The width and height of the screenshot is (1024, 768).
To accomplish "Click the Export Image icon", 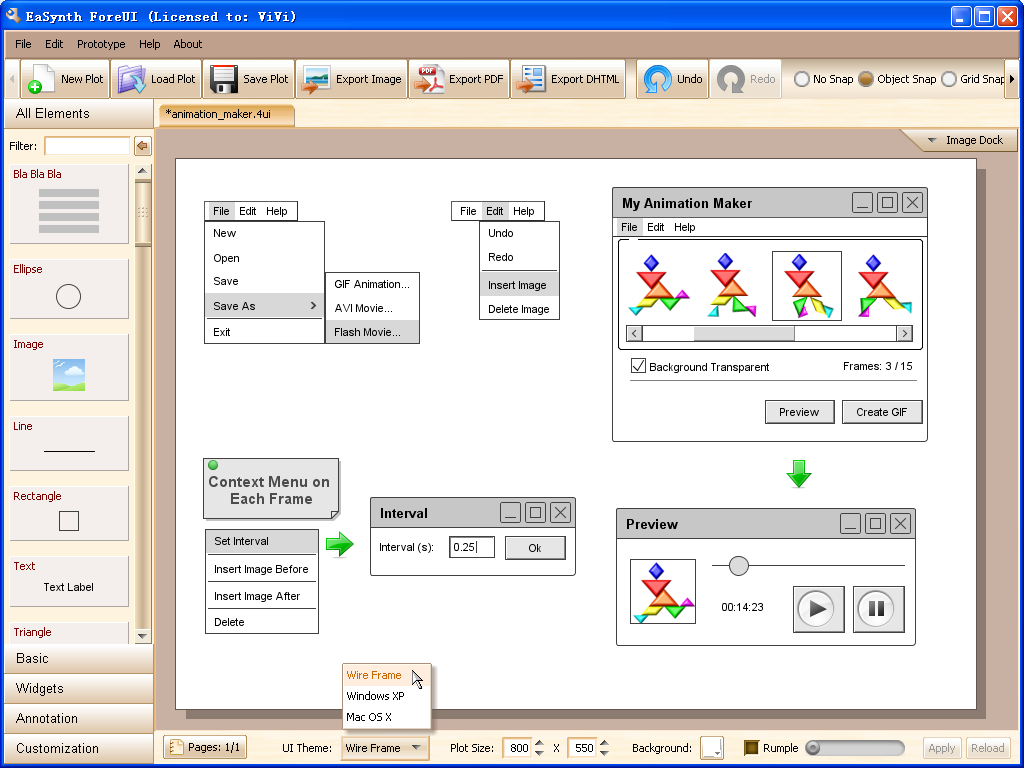I will (x=316, y=80).
